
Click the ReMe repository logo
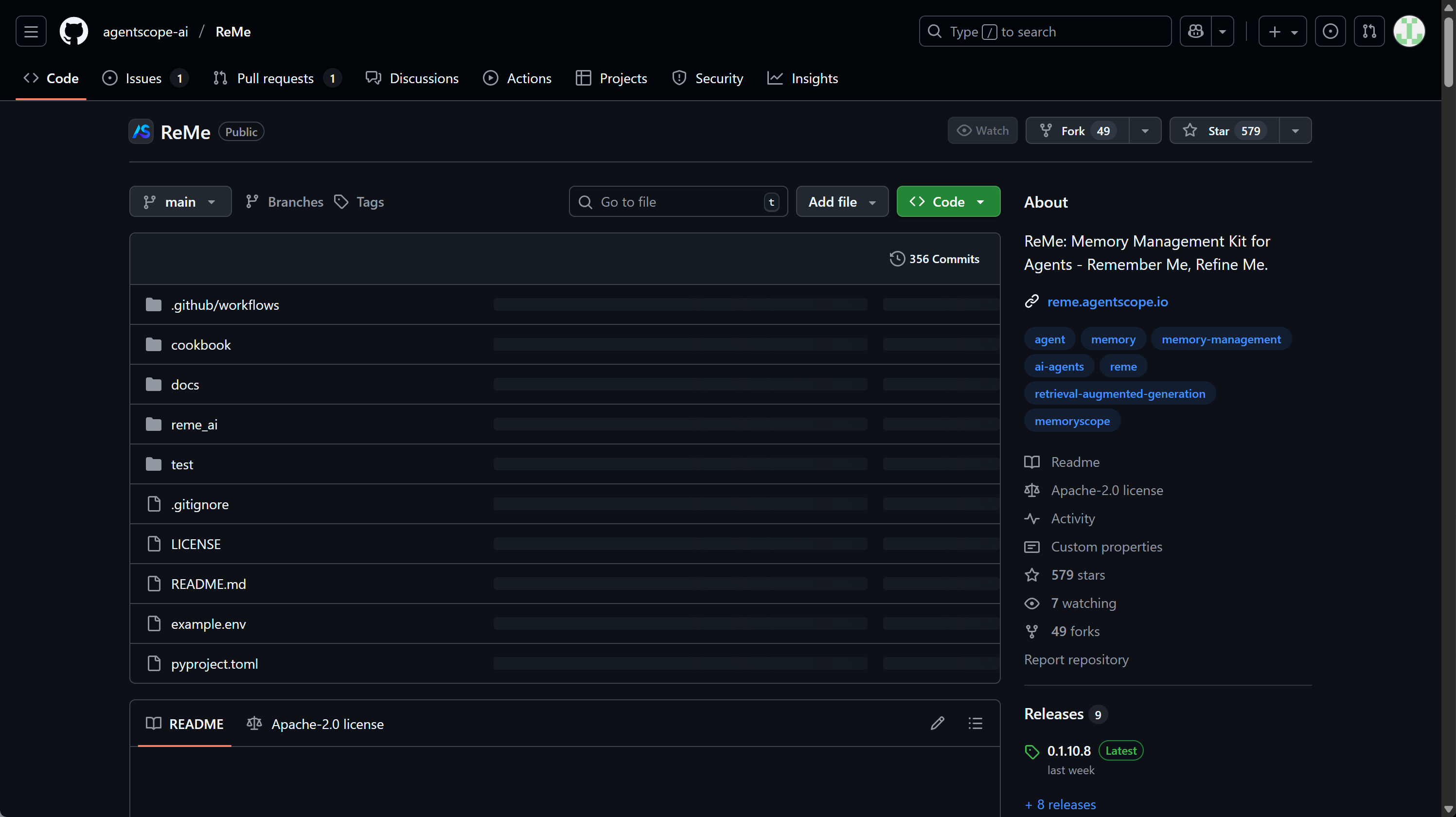[x=142, y=132]
